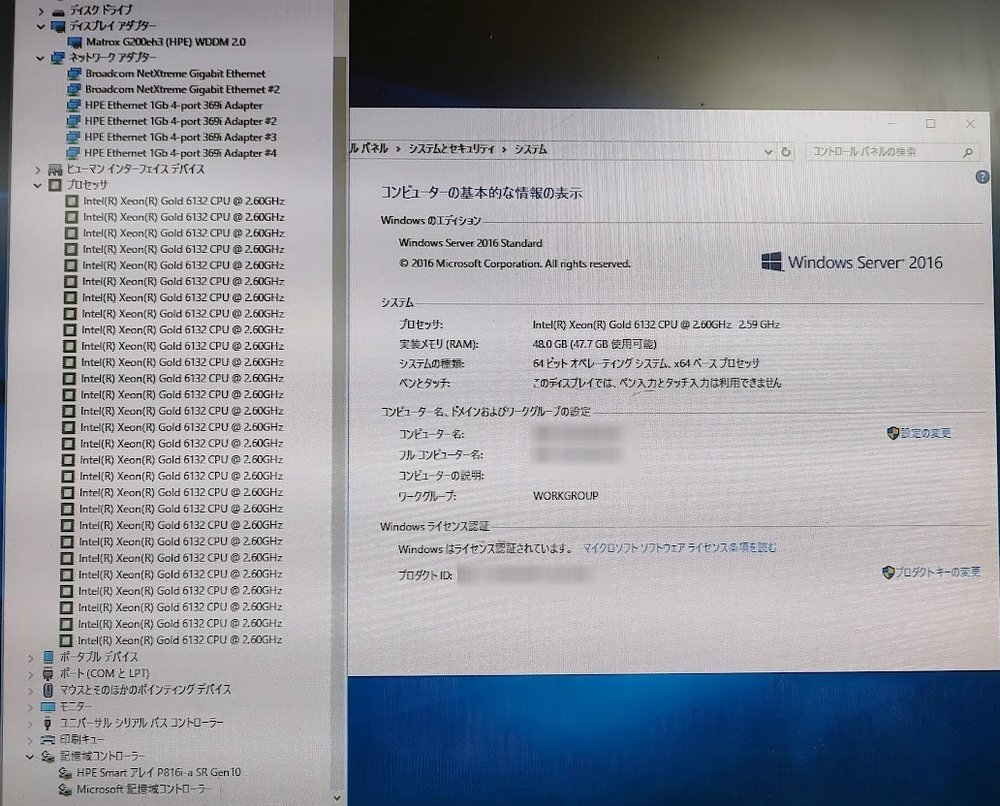
Task: Expand the Disk Drives (ディスク ドライブ) node
Action: click(x=41, y=11)
